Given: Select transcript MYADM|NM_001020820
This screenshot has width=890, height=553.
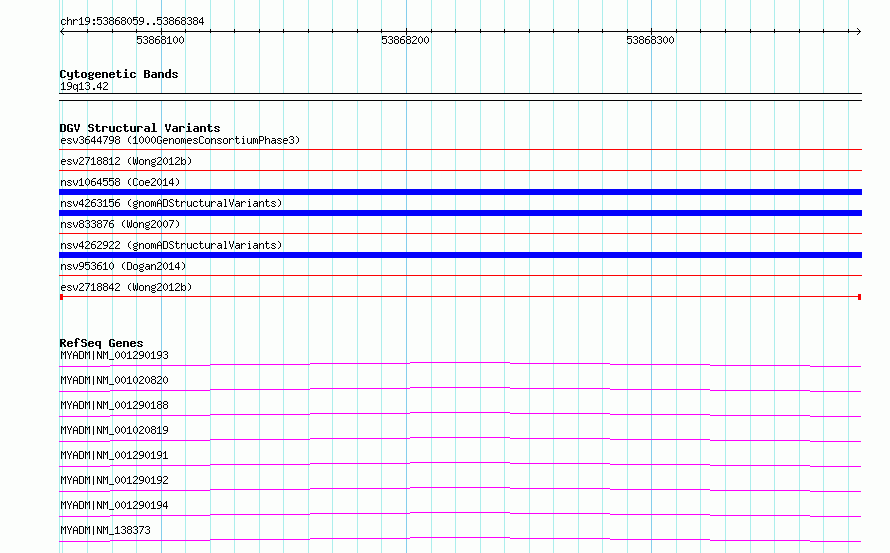Looking at the screenshot, I should click(114, 380).
